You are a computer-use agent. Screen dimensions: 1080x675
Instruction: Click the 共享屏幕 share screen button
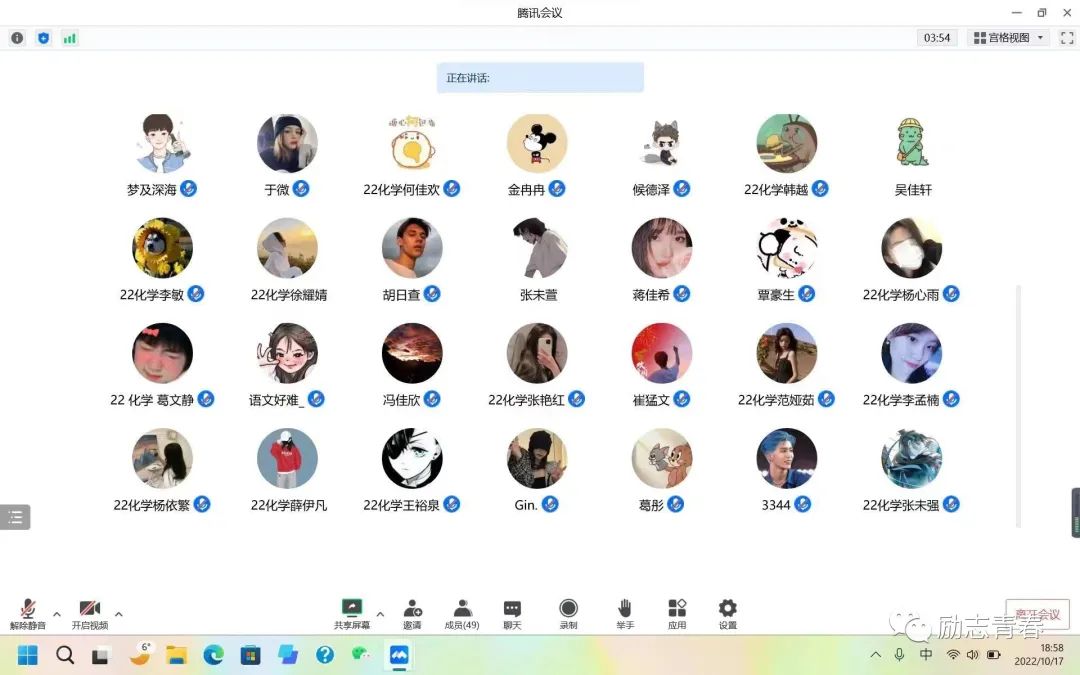[x=351, y=609]
